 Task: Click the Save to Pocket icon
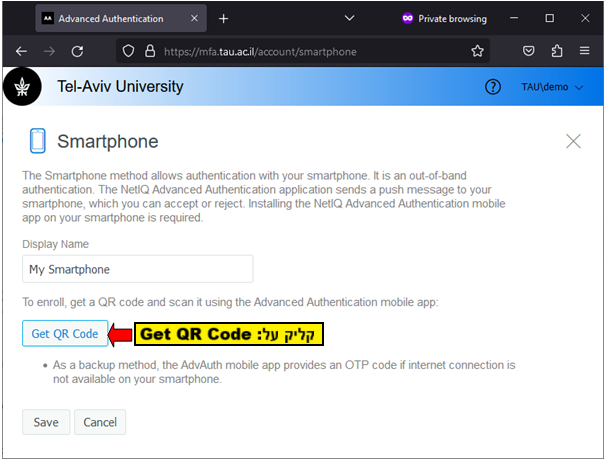tap(529, 51)
